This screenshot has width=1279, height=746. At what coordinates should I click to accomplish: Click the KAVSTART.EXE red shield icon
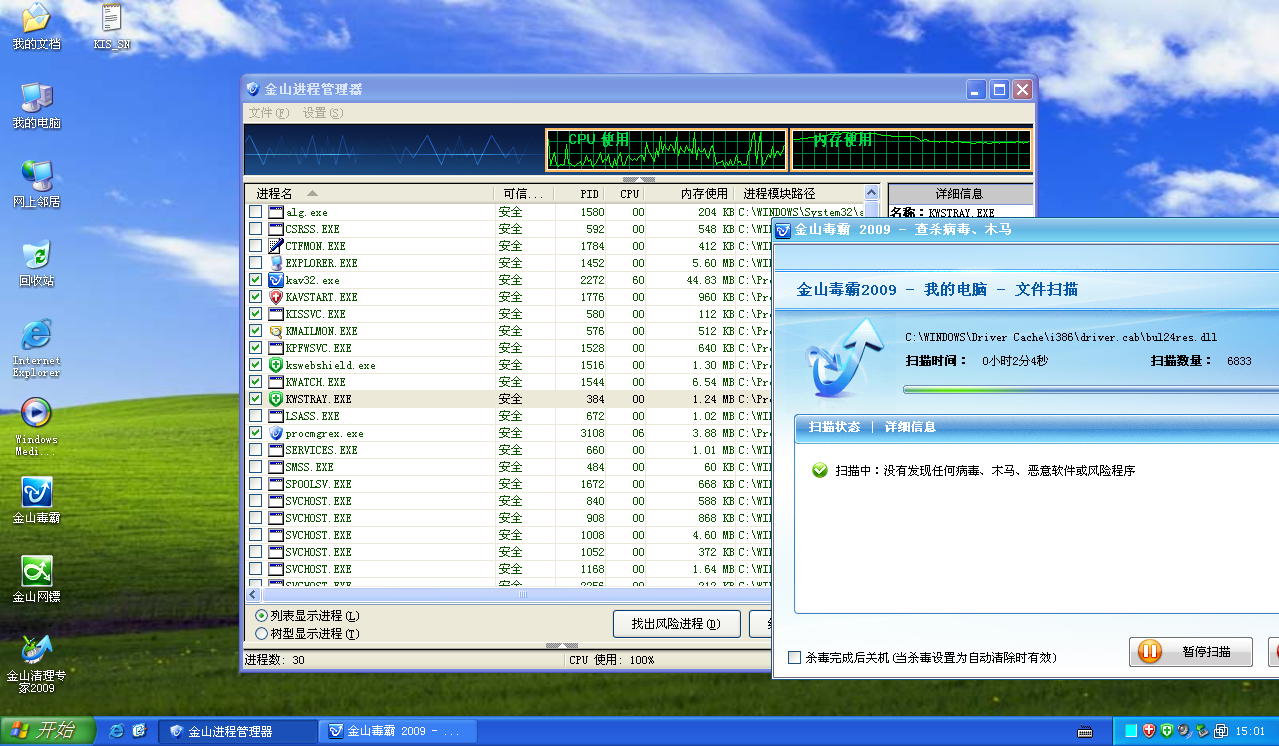coord(276,297)
